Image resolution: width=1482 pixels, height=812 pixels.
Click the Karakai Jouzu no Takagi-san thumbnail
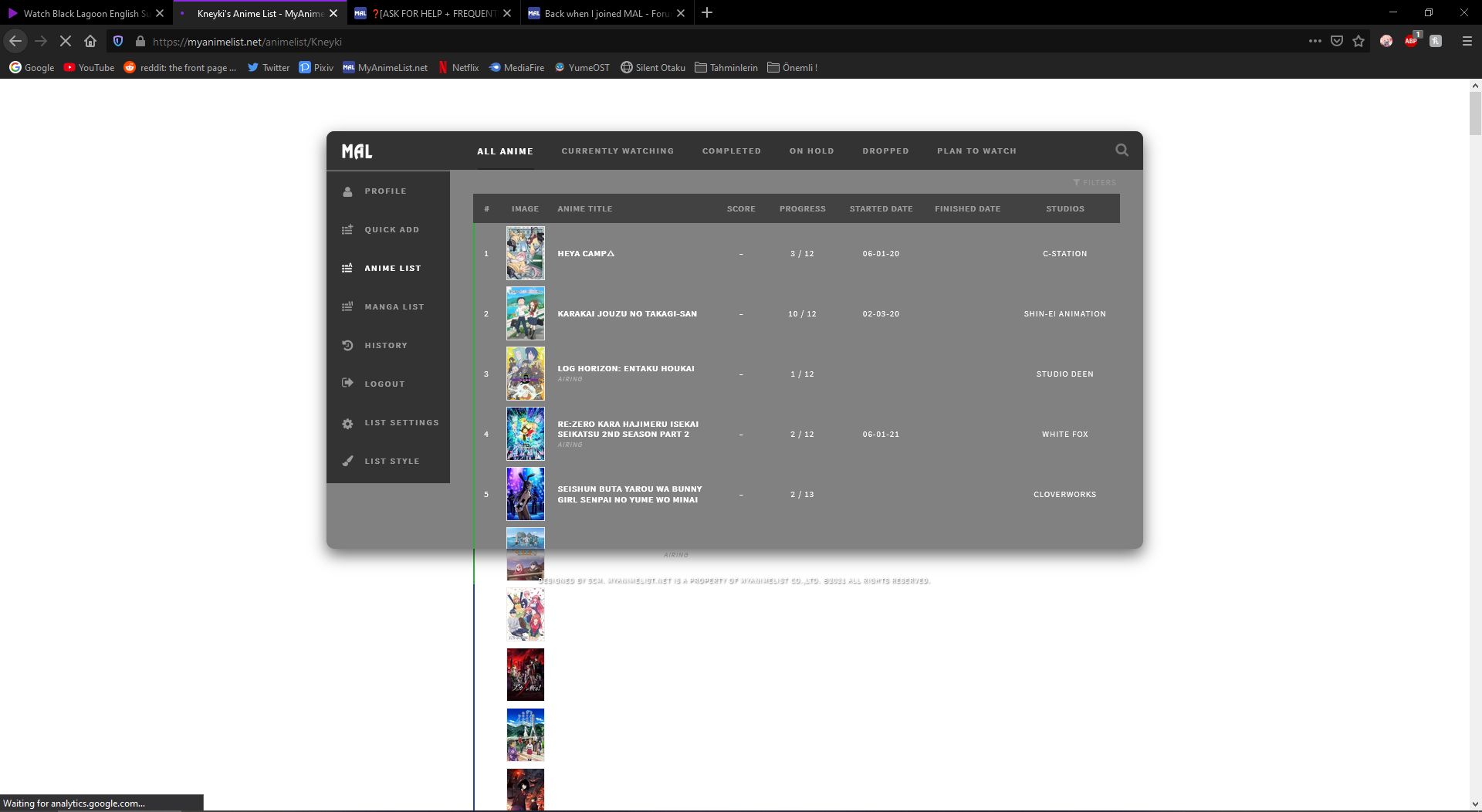(526, 313)
